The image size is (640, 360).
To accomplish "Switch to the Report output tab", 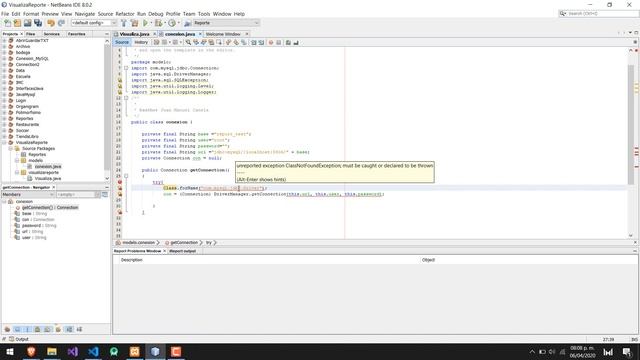I will click(x=182, y=251).
